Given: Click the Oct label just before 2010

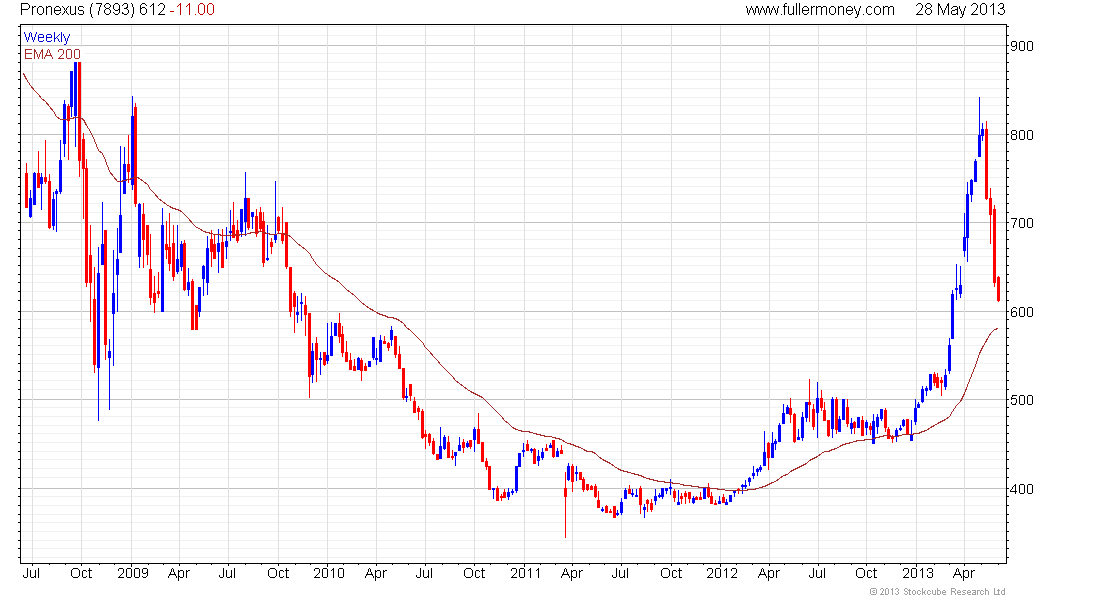Looking at the screenshot, I should [x=278, y=573].
